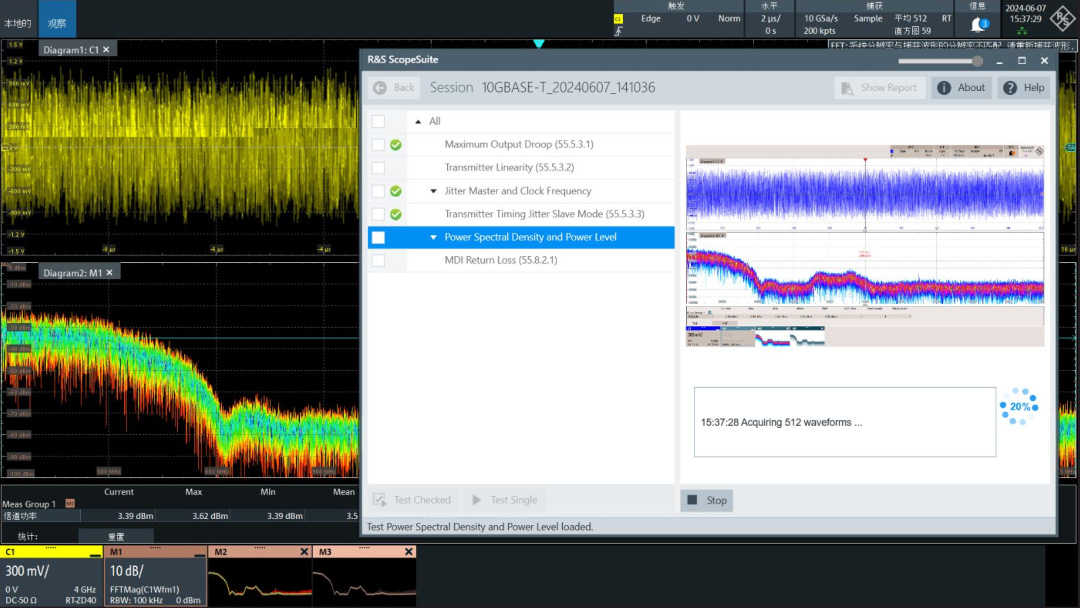Check the Maximum Output Droop checkbox
This screenshot has height=608, width=1080.
click(x=378, y=145)
